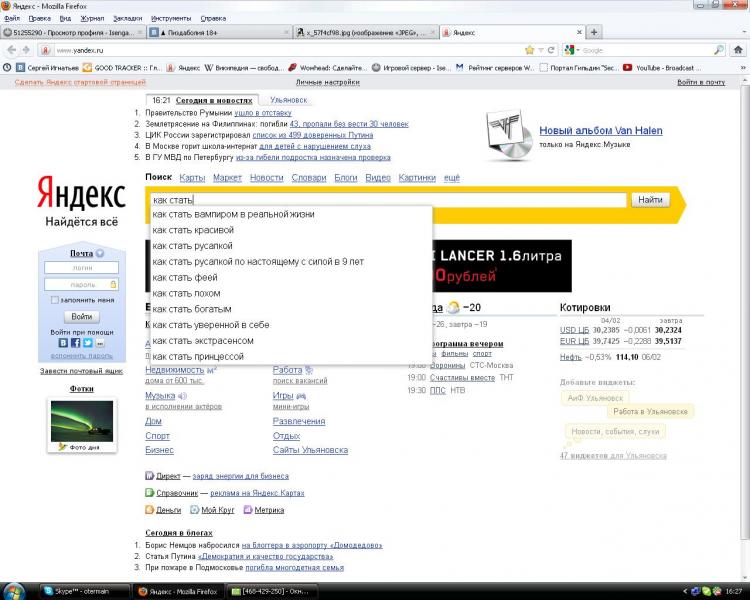
Task: Log in with the Facebook icon
Action: coord(76,343)
